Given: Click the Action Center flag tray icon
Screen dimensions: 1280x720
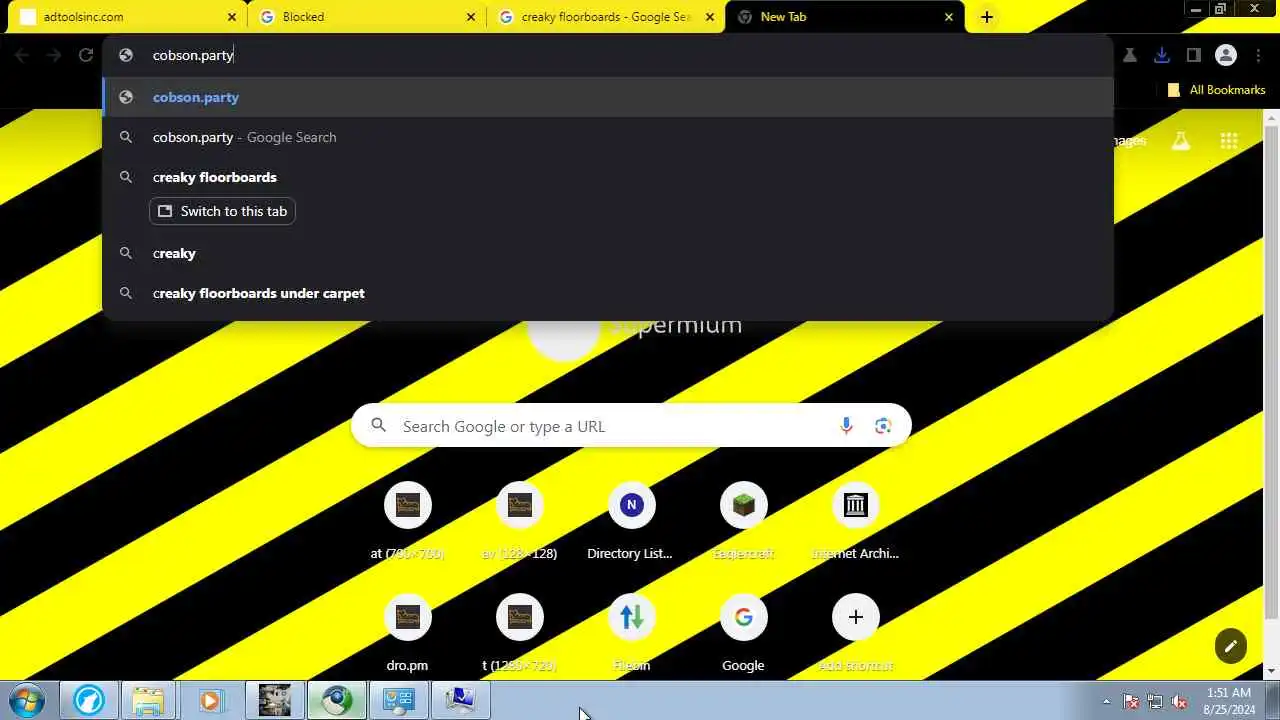Looking at the screenshot, I should click(x=1131, y=701).
